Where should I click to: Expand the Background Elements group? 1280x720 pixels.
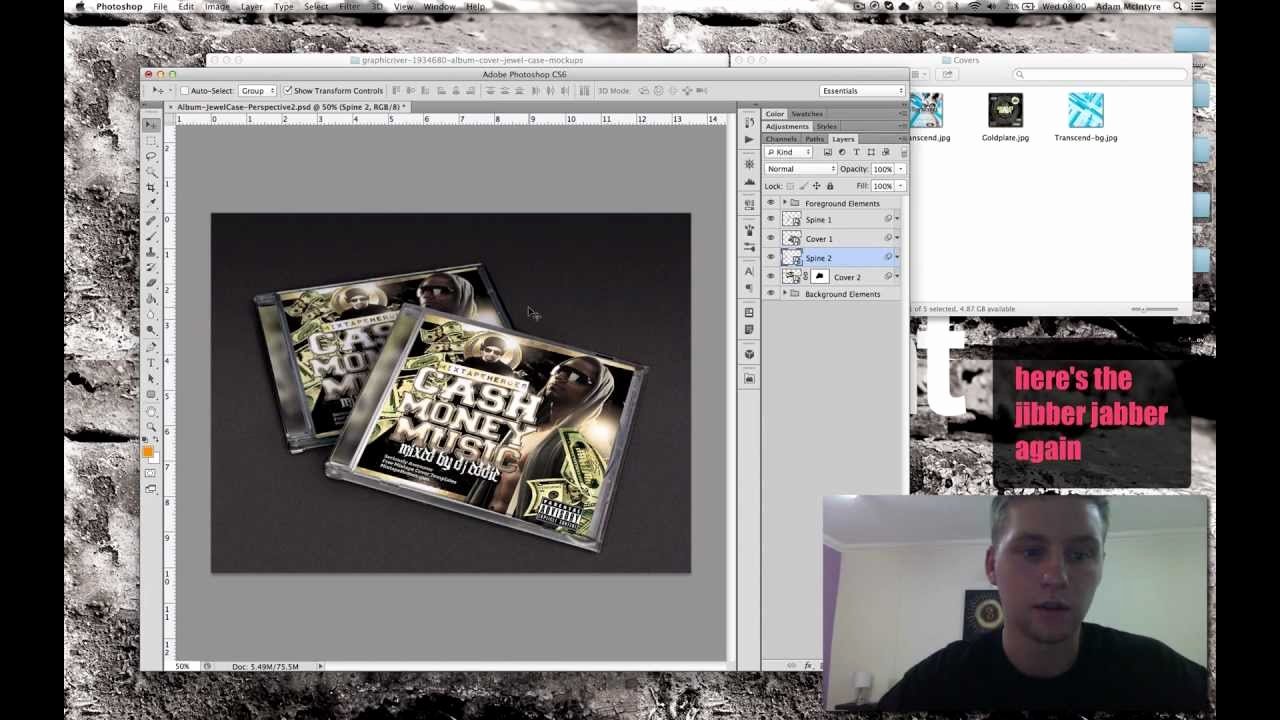click(785, 293)
